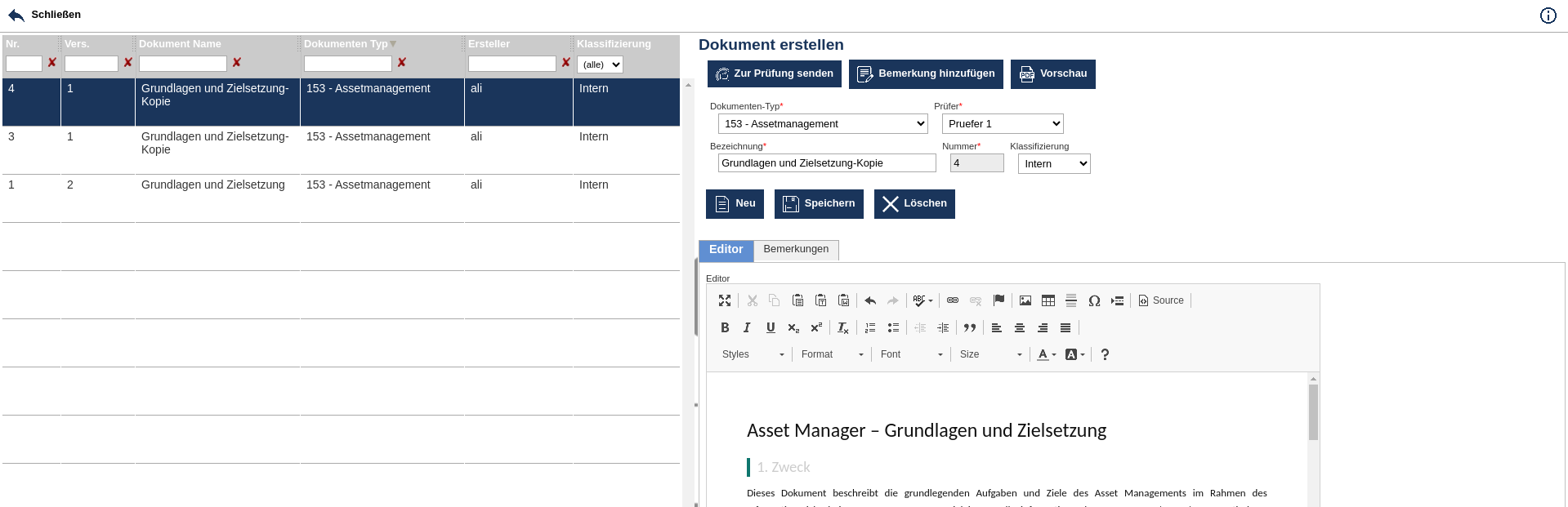Add a link with the link icon
Viewport: 1568px width, 507px height.
[953, 300]
